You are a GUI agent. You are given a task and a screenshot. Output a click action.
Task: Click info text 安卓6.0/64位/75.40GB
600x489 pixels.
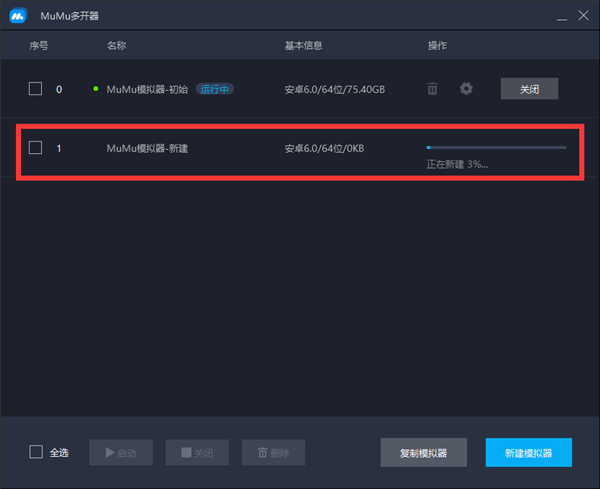(x=335, y=90)
